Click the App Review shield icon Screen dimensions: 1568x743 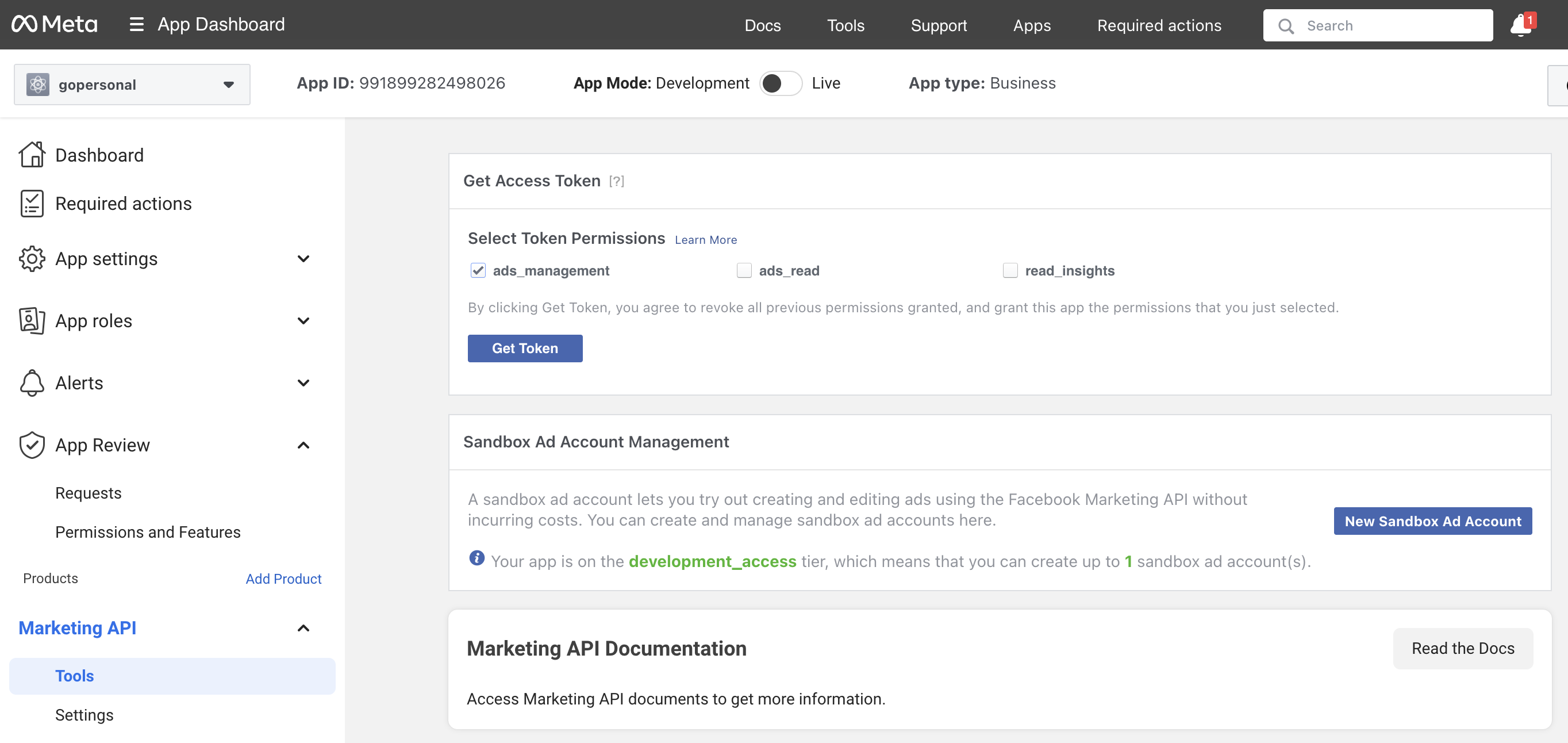pos(32,445)
